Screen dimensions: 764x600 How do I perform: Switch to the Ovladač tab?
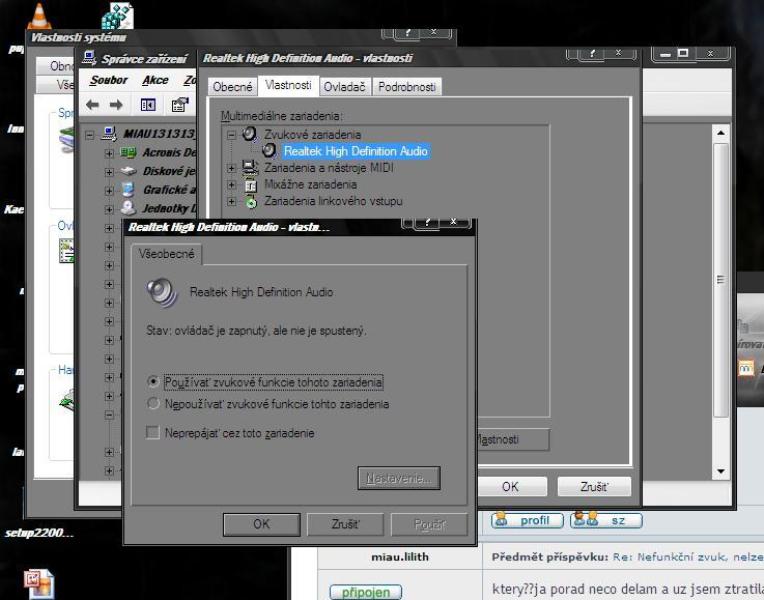tap(344, 87)
